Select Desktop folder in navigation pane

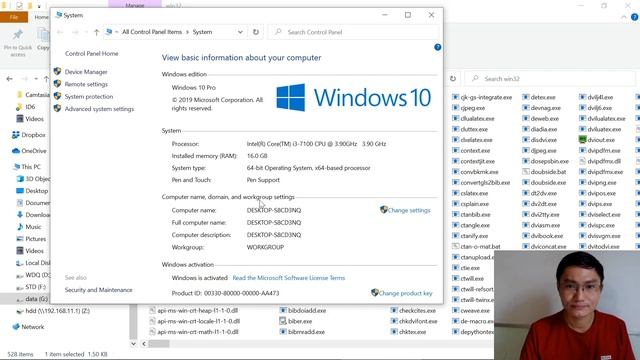32,191
